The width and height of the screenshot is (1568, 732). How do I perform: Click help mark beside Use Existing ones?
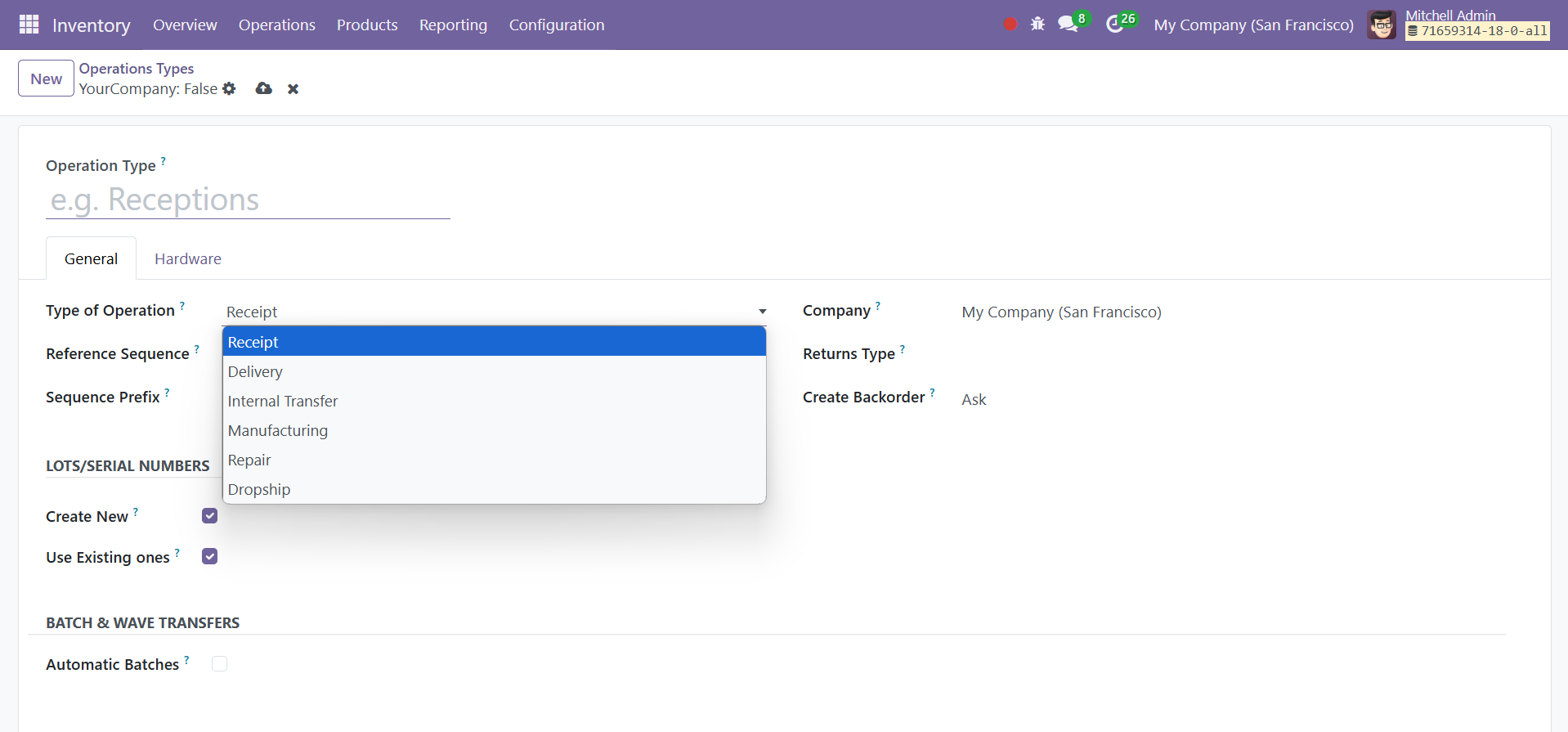(x=177, y=552)
